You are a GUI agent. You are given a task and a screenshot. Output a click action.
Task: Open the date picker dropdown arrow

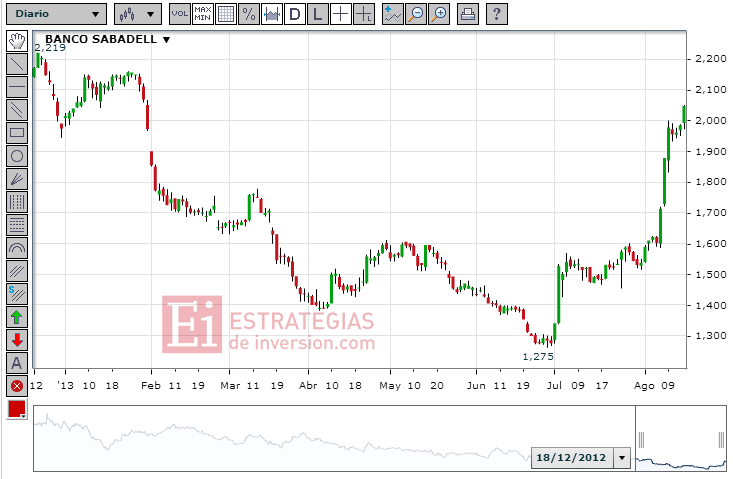coord(622,458)
